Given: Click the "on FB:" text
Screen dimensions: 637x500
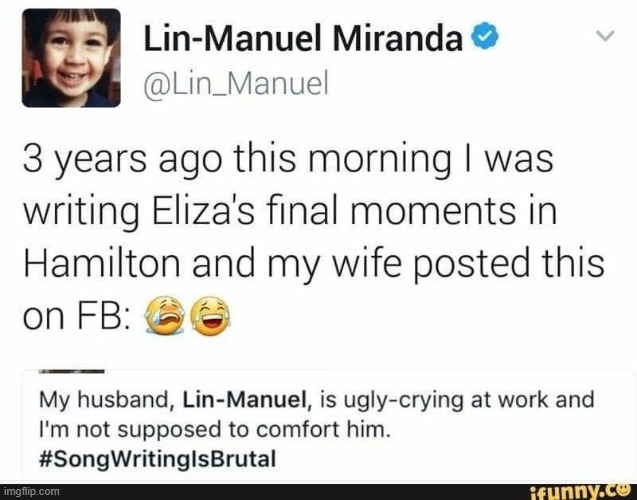Looking at the screenshot, I should (x=76, y=316).
